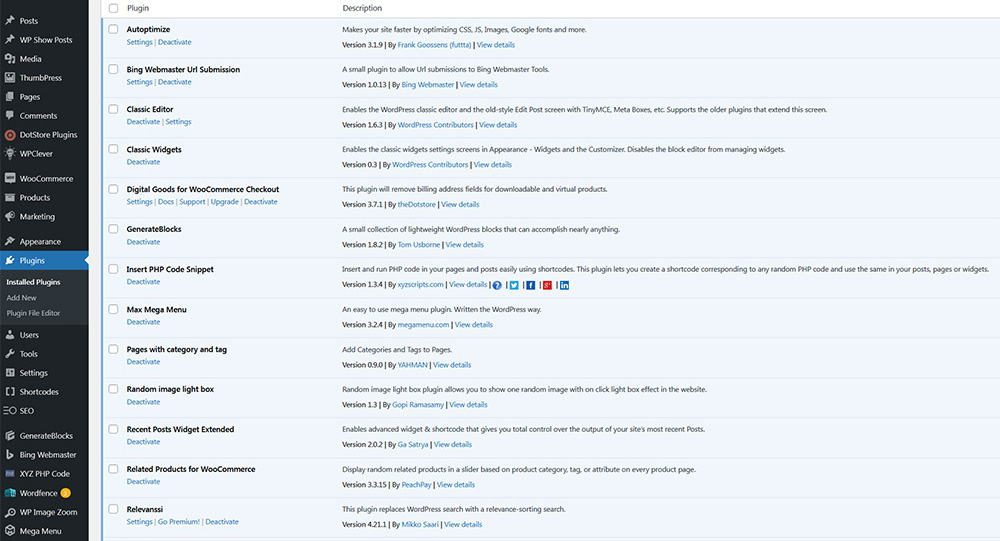Open the Media library icon

[x=10, y=59]
